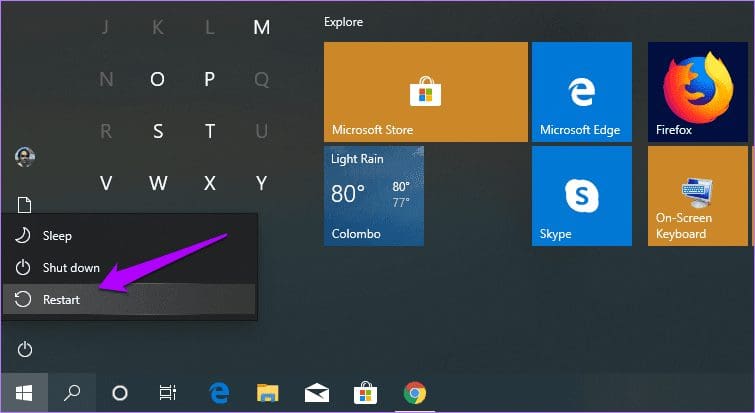Open Cortana circle on the taskbar
The height and width of the screenshot is (413, 755).
[119, 393]
